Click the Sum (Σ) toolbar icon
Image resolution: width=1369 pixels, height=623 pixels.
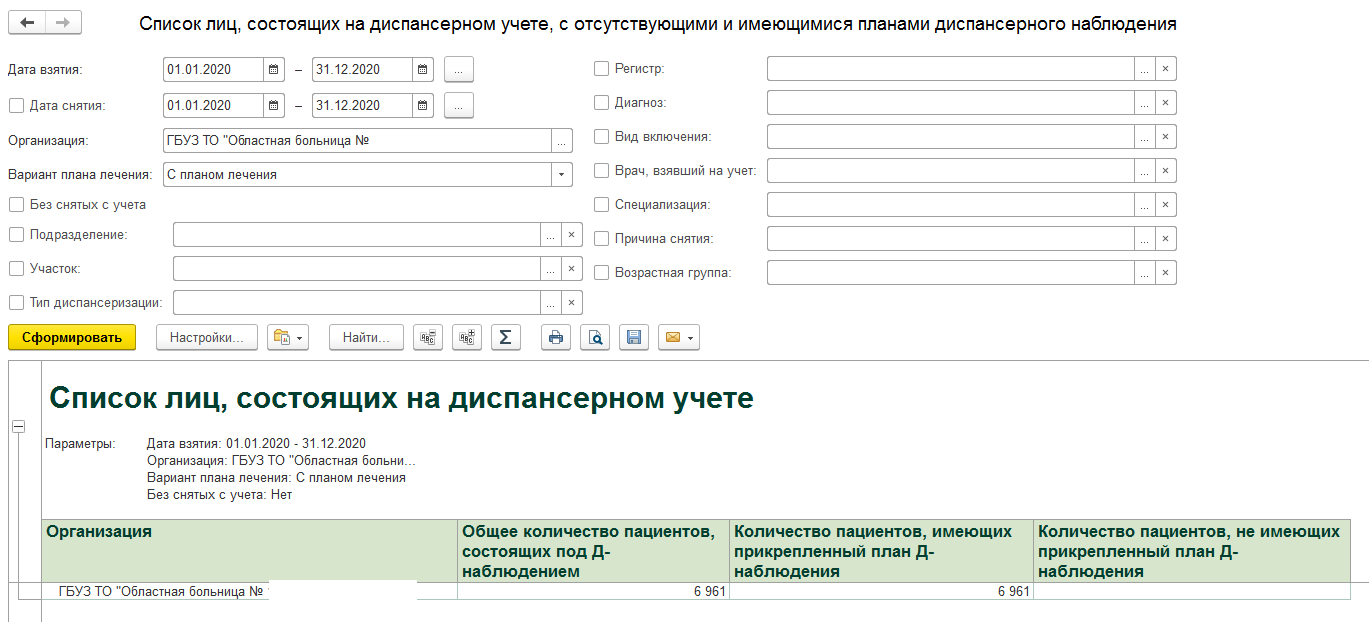[505, 338]
